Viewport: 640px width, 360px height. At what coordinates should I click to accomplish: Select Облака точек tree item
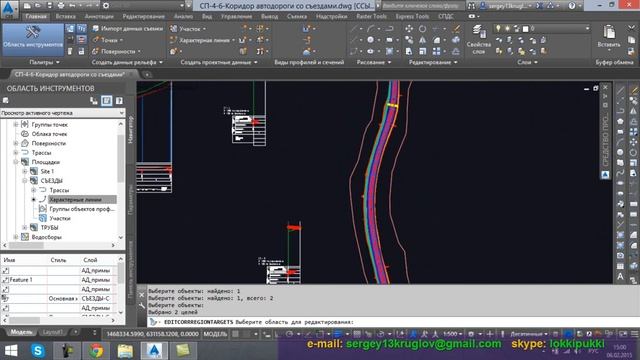click(x=49, y=134)
